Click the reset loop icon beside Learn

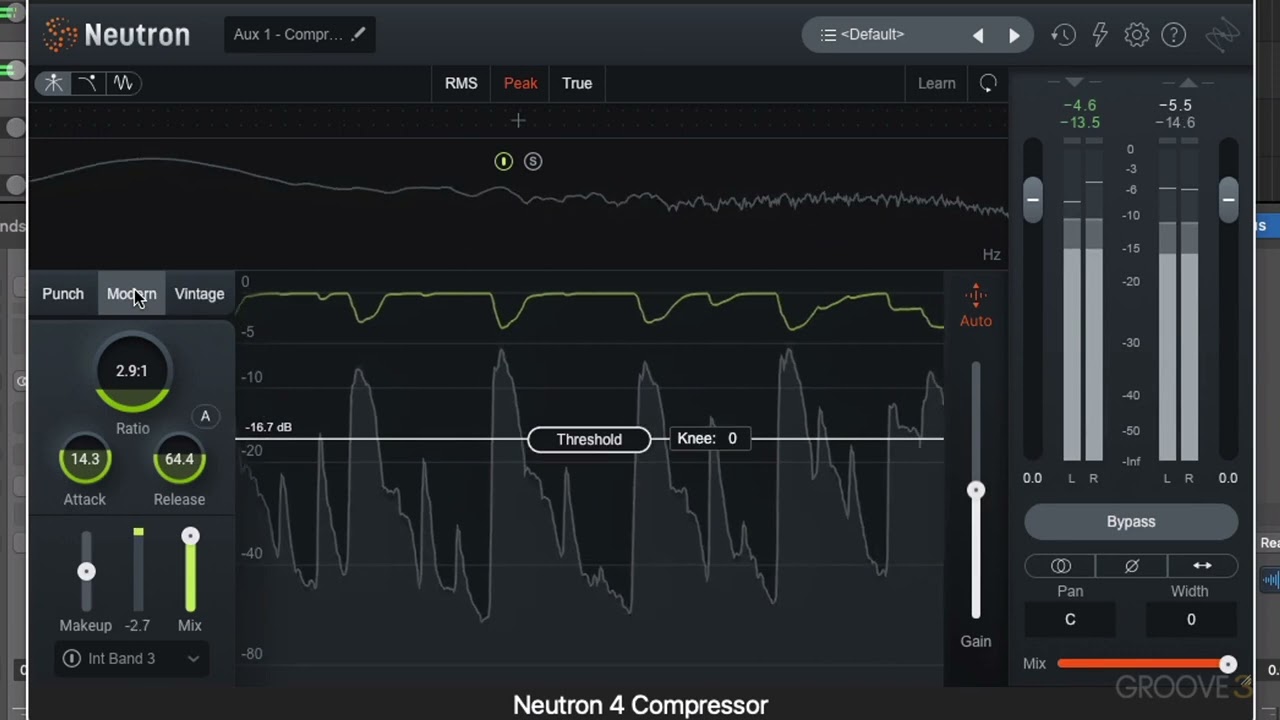(x=988, y=83)
